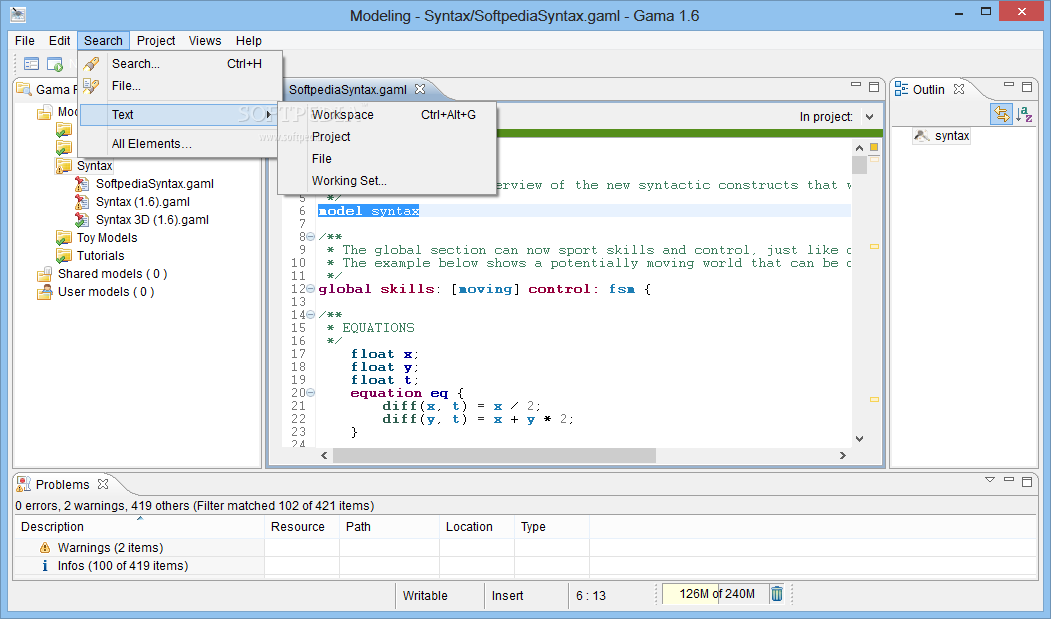This screenshot has width=1051, height=619.
Task: Minimize the editor area
Action: pyautogui.click(x=856, y=85)
